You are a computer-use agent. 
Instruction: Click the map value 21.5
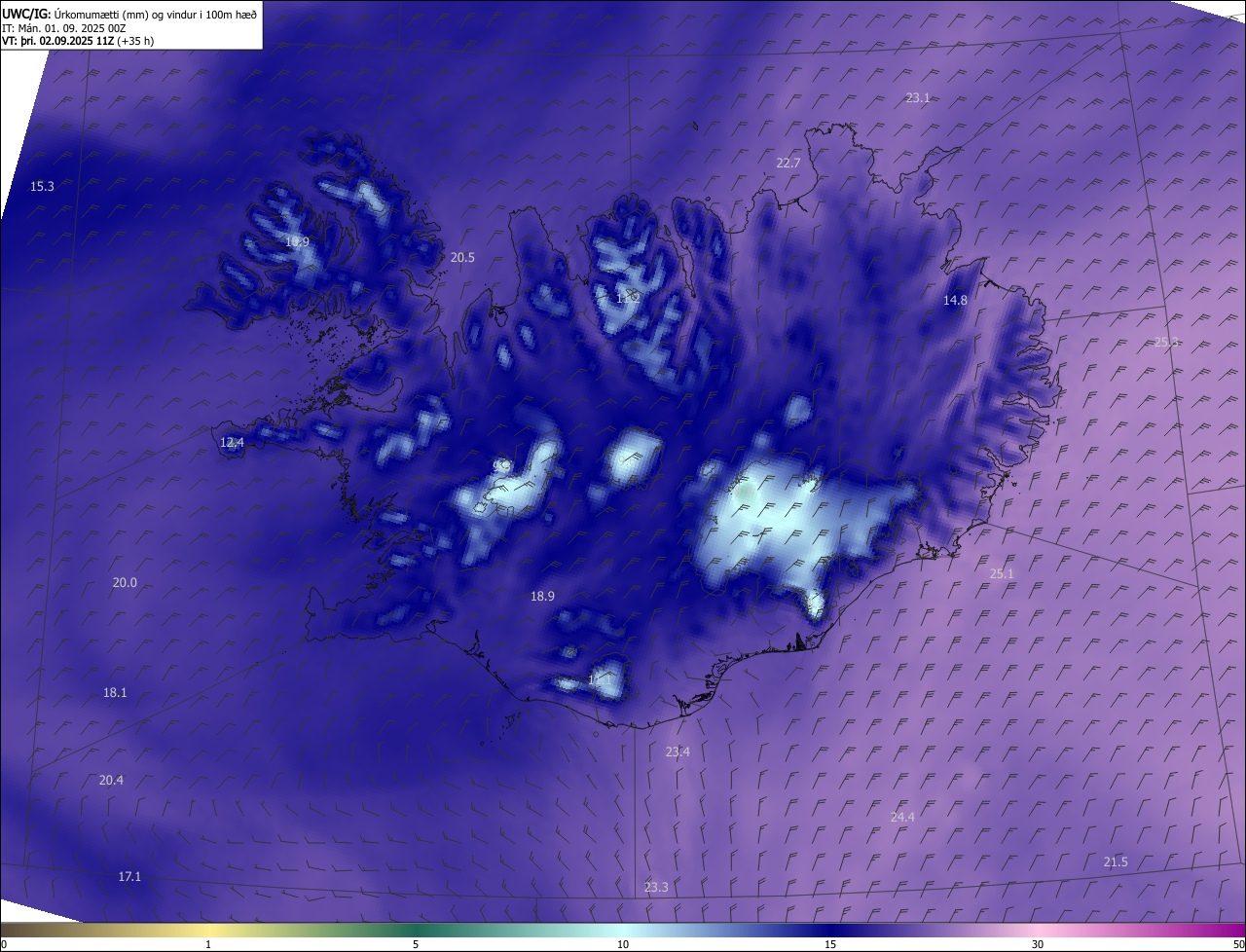1116,861
